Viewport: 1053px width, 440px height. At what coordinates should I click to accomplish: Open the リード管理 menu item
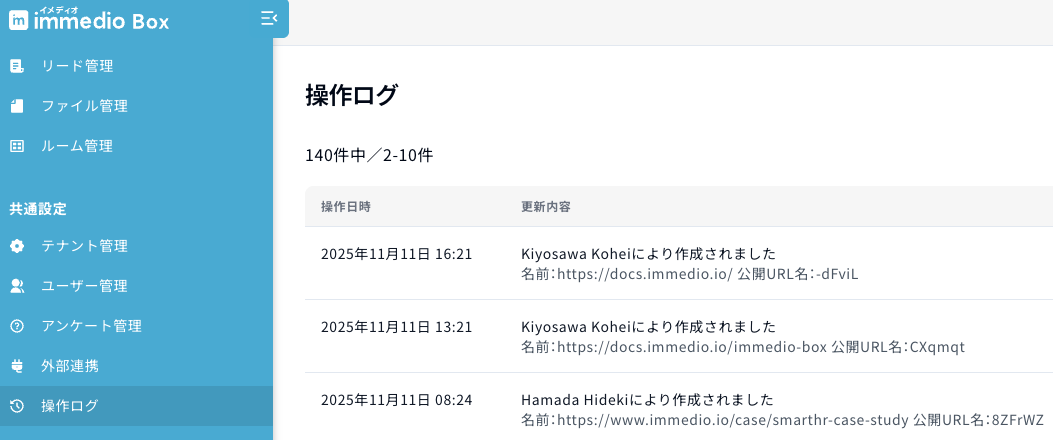click(x=77, y=67)
